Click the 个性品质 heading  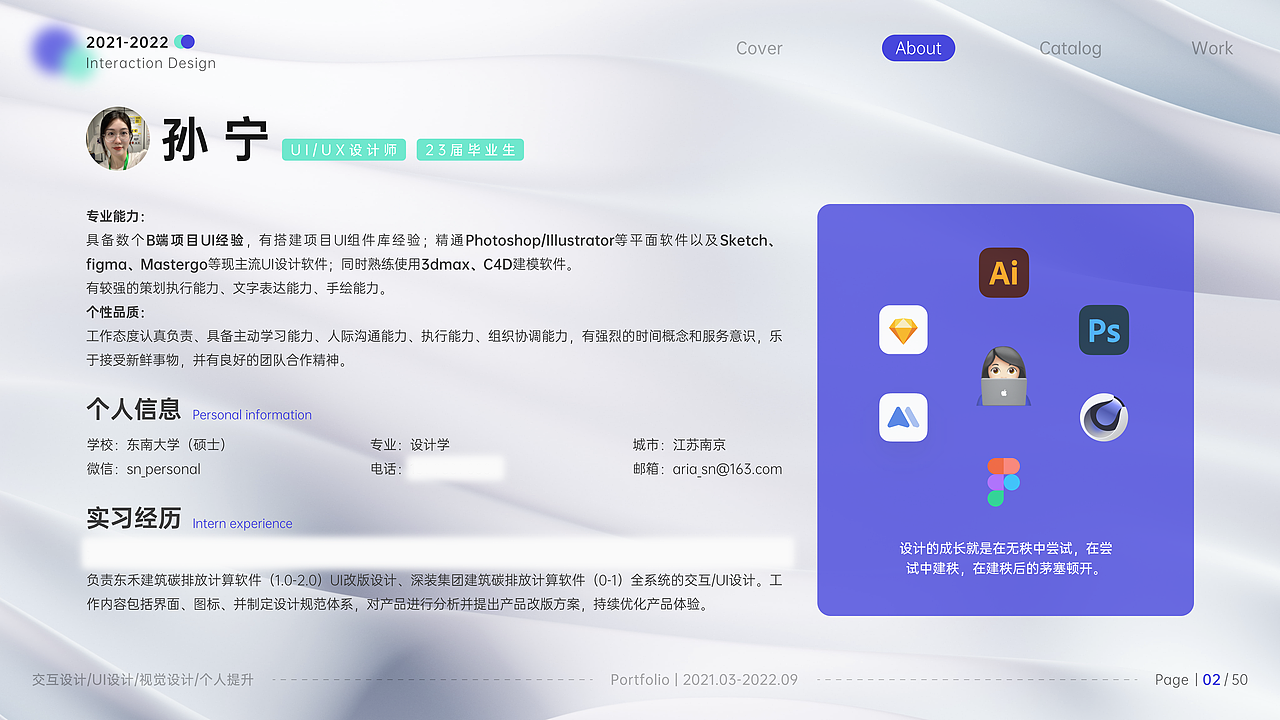(115, 312)
